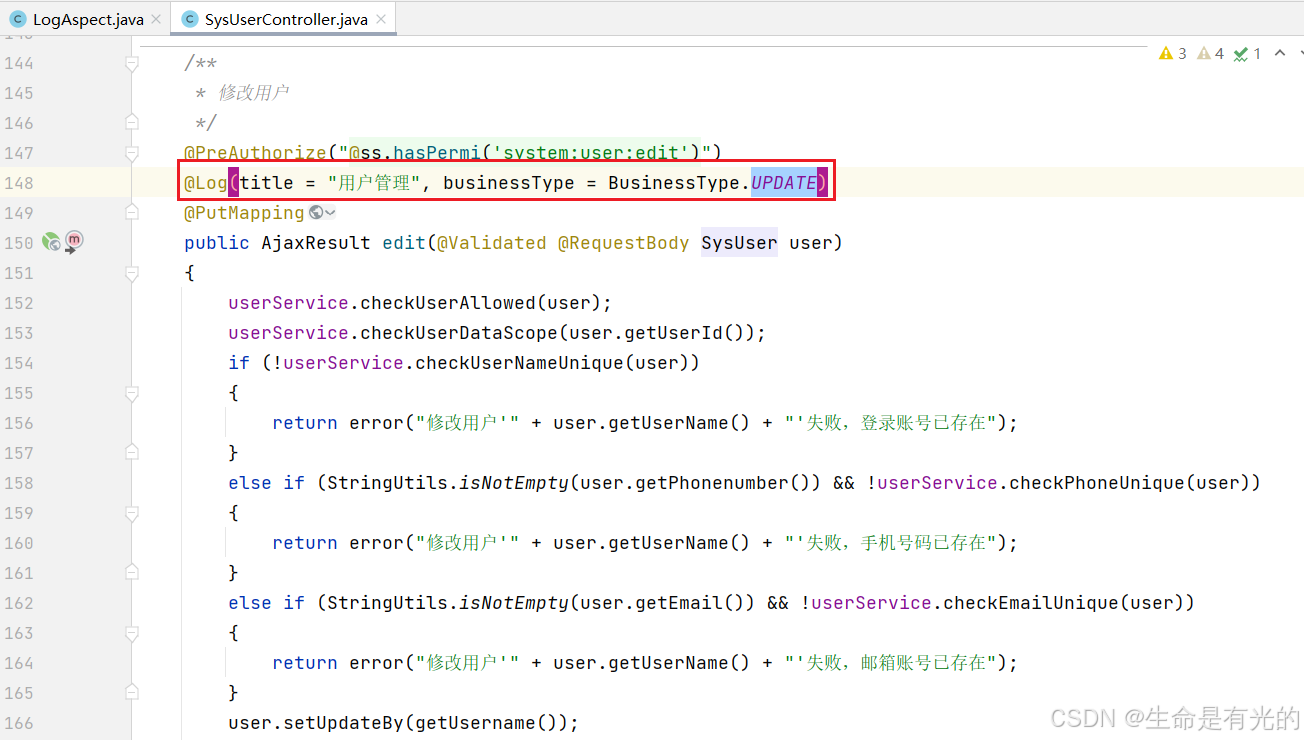Click the fold end marker at line 146
This screenshot has height=740, width=1304.
[x=131, y=122]
